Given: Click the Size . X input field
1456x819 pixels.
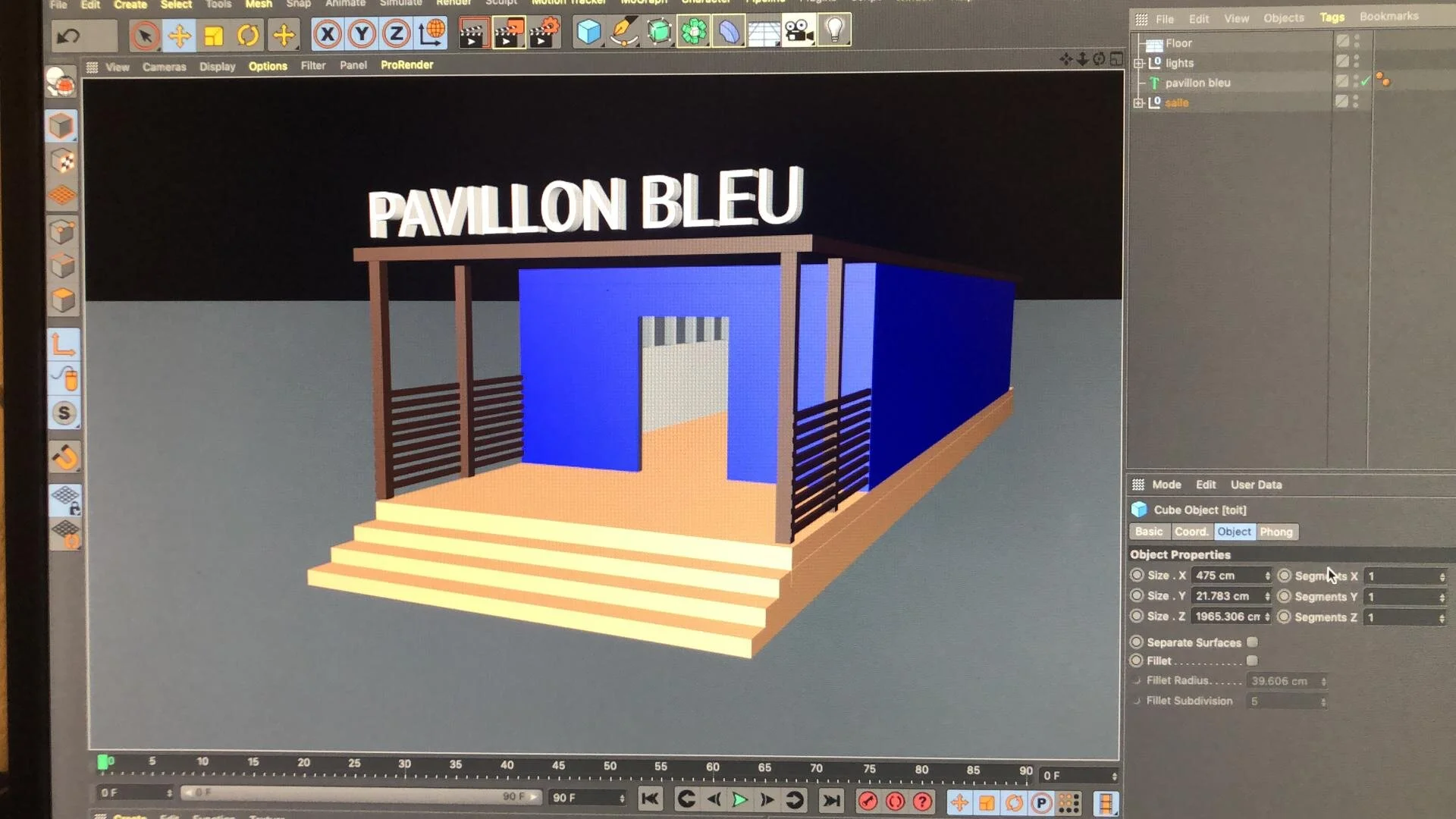Looking at the screenshot, I should [x=1226, y=576].
